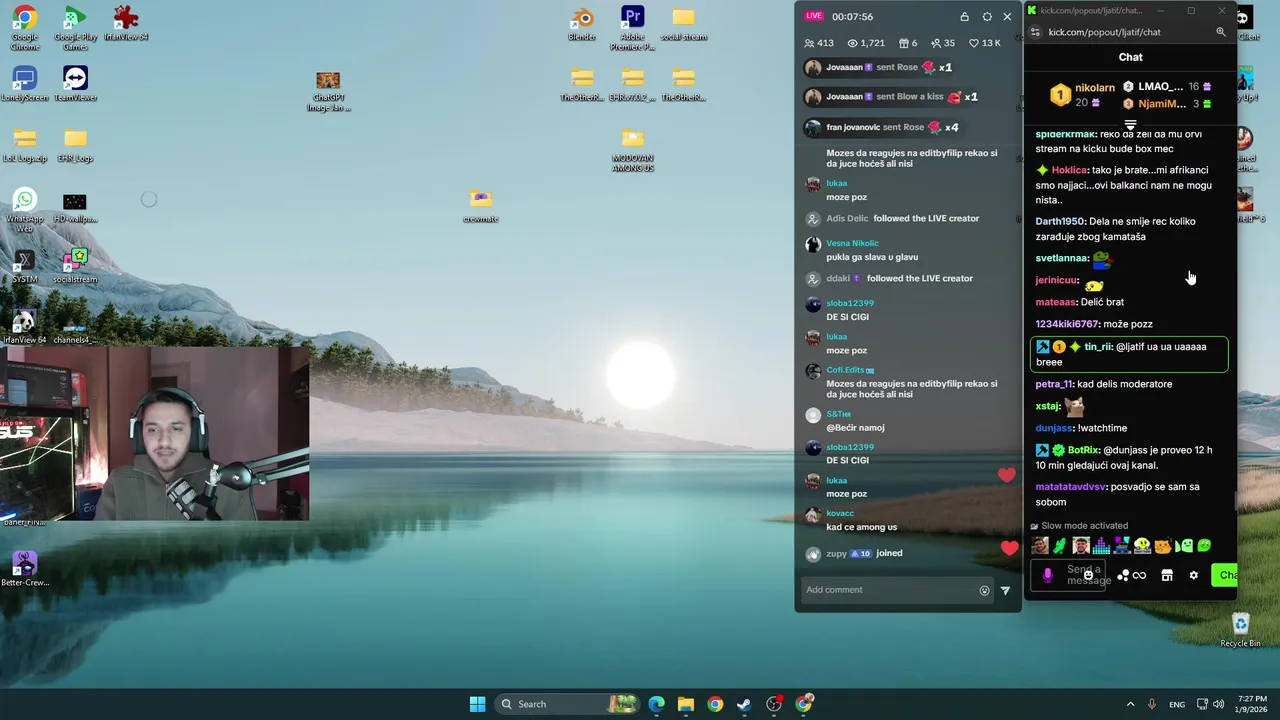Viewport: 1280px width, 720px height.
Task: Pick the orange cat emote
Action: tap(1162, 546)
